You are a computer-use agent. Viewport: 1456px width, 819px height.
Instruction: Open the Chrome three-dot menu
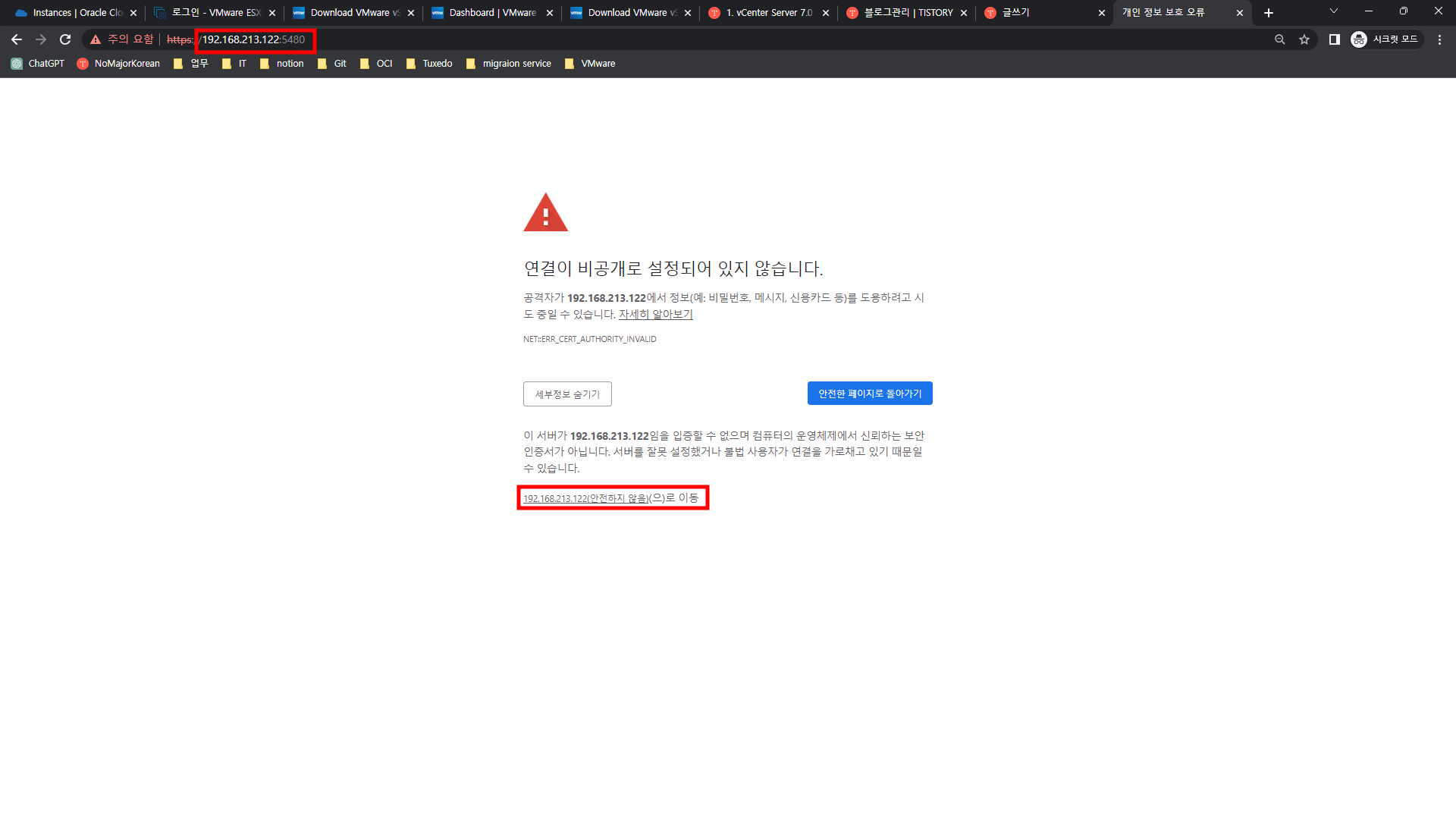pos(1439,39)
